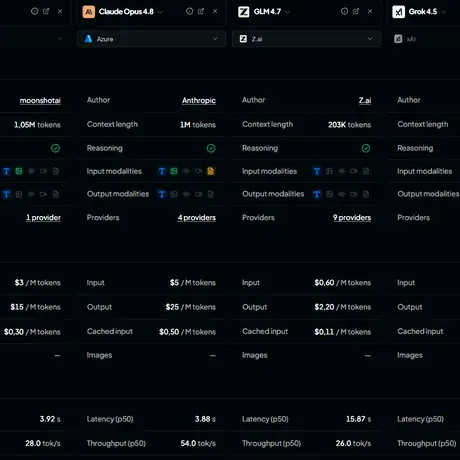Expand the Claude Opus 4.8 model selector chevron
Screen dimensions: 460x460
click(x=160, y=12)
